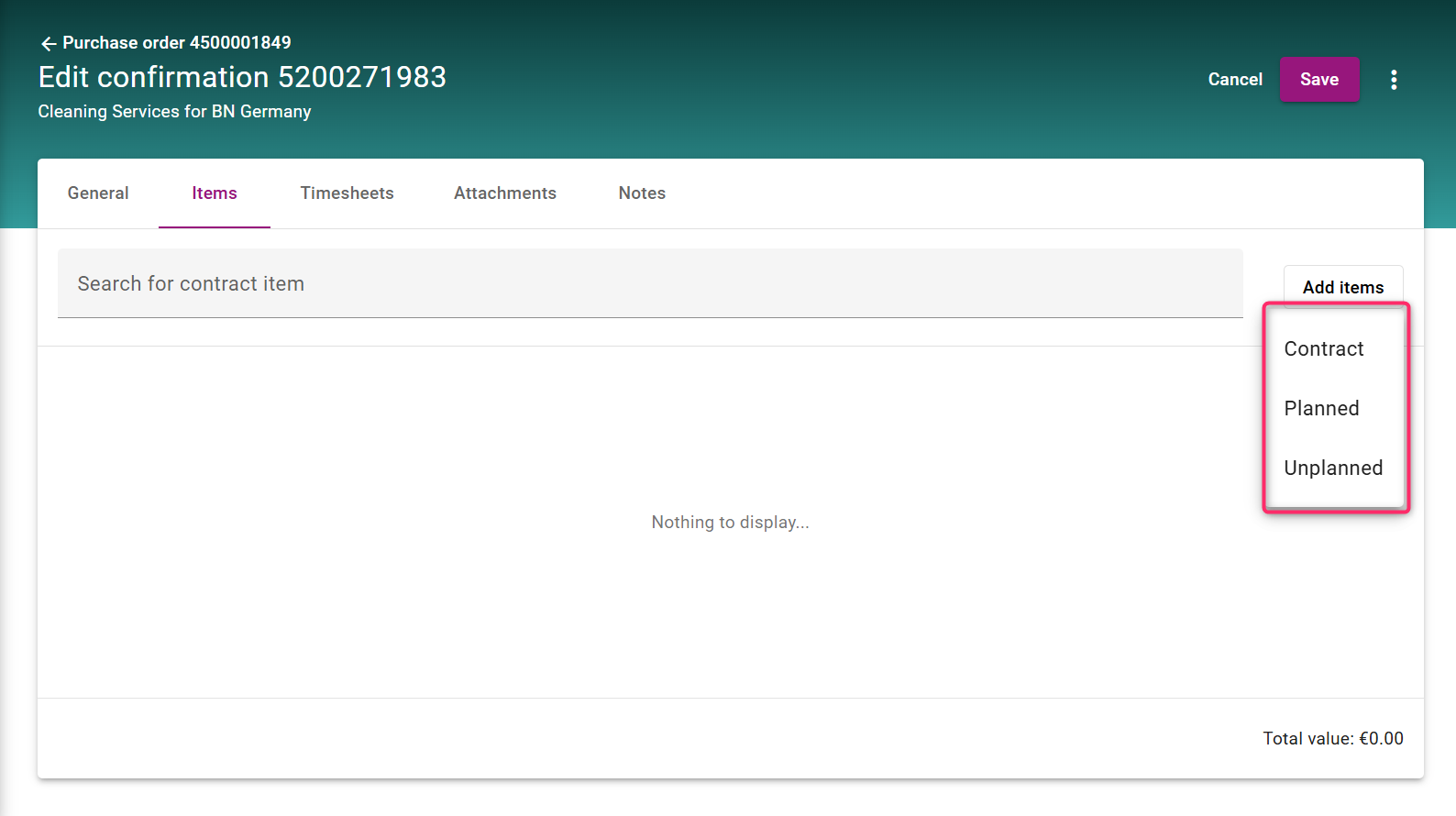1456x816 pixels.
Task: Click the Nothing to display message
Action: (730, 523)
